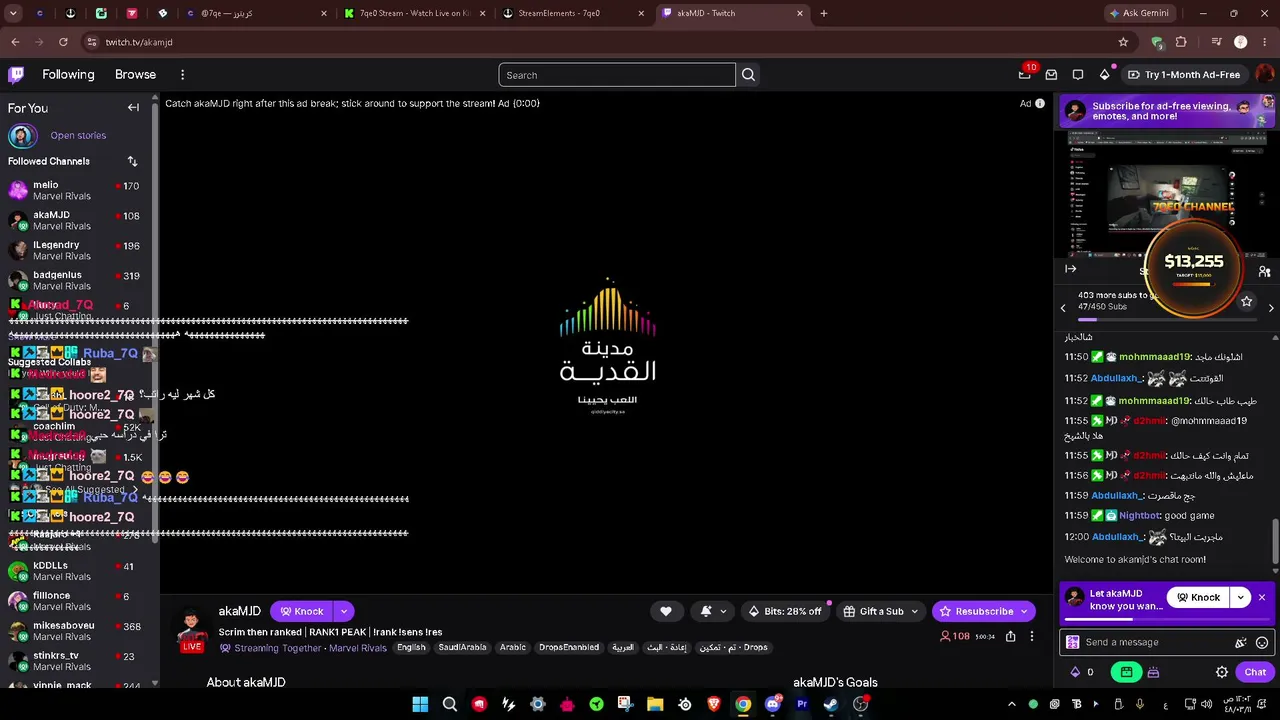Open the stream more-options menu
Image resolution: width=1280 pixels, height=720 pixels.
[x=1032, y=636]
